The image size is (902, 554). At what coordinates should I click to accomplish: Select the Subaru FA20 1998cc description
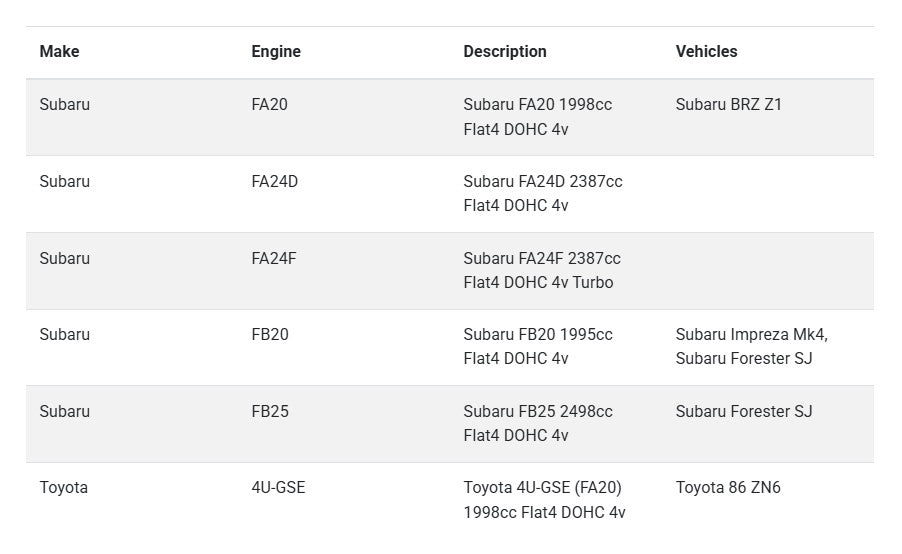(x=537, y=116)
